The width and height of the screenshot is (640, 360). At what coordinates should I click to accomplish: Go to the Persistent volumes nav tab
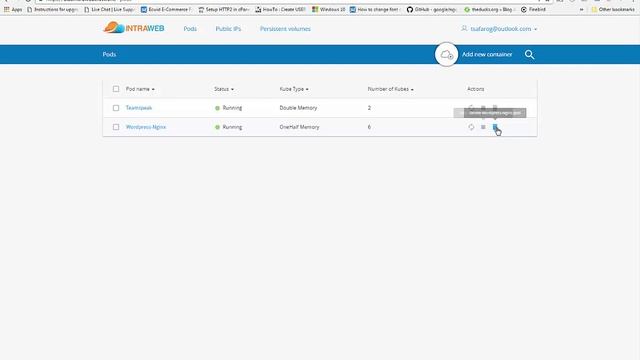(x=285, y=29)
